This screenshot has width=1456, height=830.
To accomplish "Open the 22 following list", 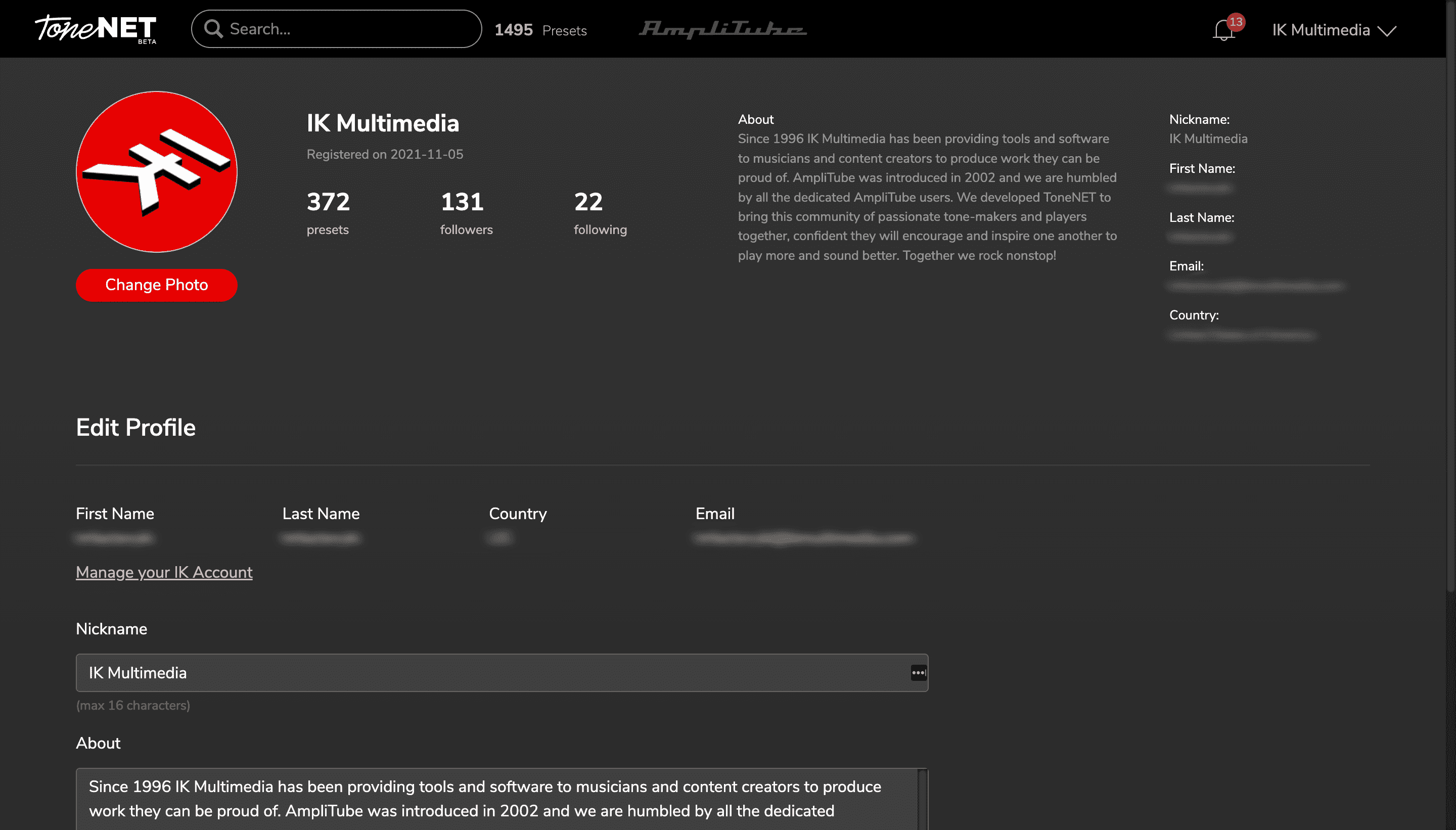I will point(600,212).
